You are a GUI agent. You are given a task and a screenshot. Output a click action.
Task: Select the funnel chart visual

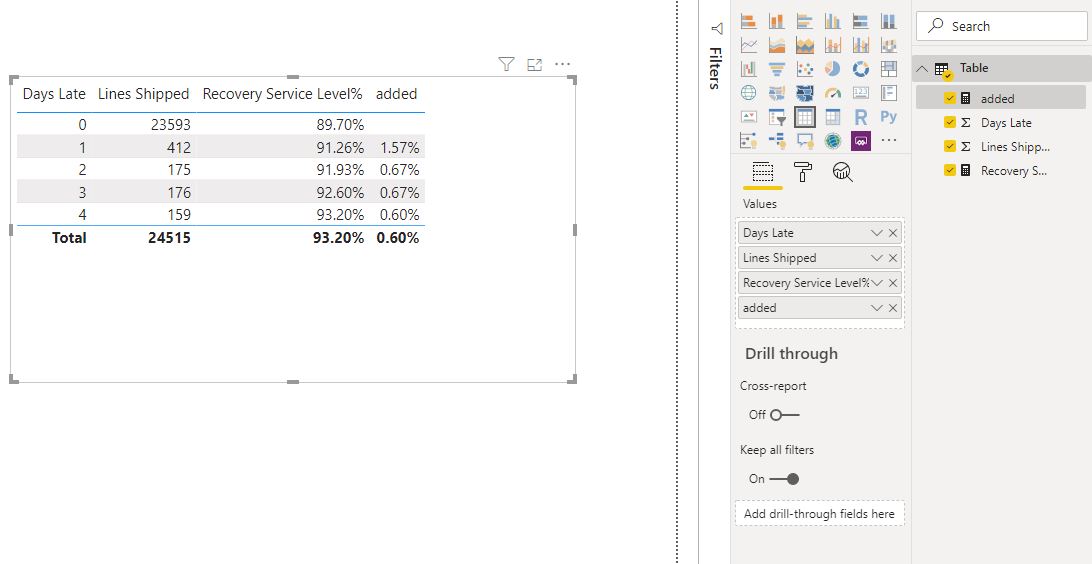(777, 69)
